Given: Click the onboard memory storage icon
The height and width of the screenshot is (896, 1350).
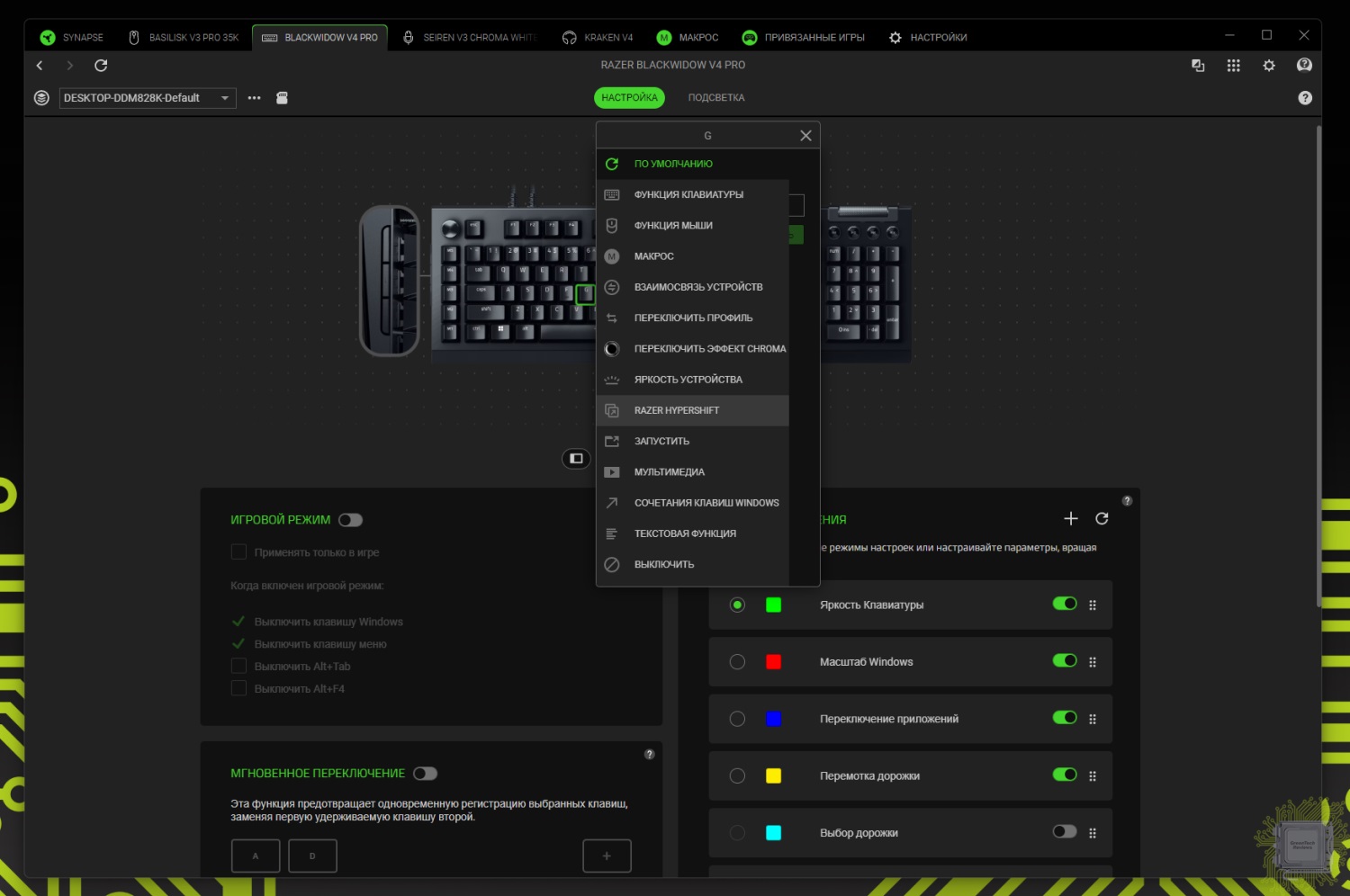Looking at the screenshot, I should tap(282, 98).
